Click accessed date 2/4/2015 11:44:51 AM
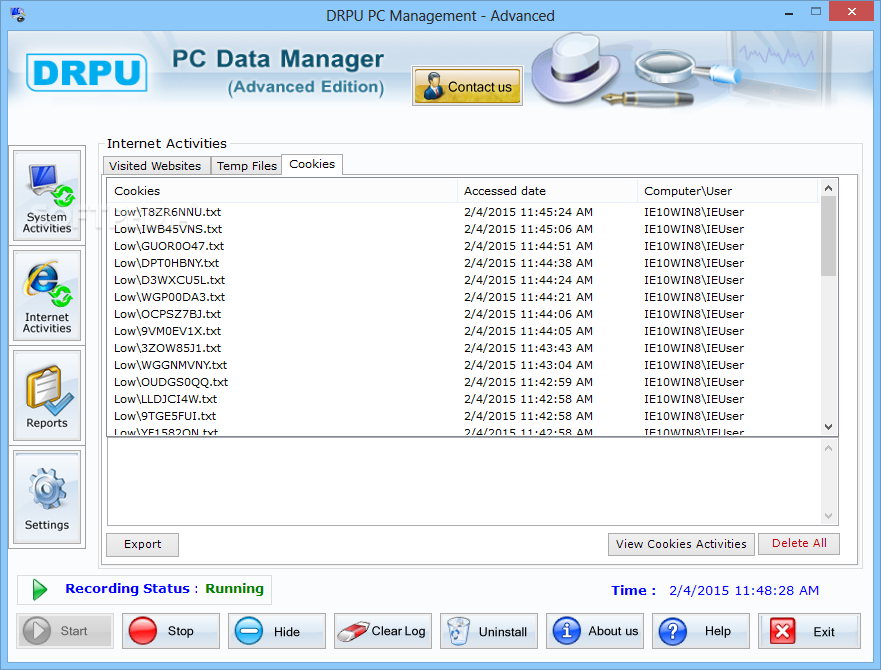Image resolution: width=881 pixels, height=670 pixels. tap(528, 246)
